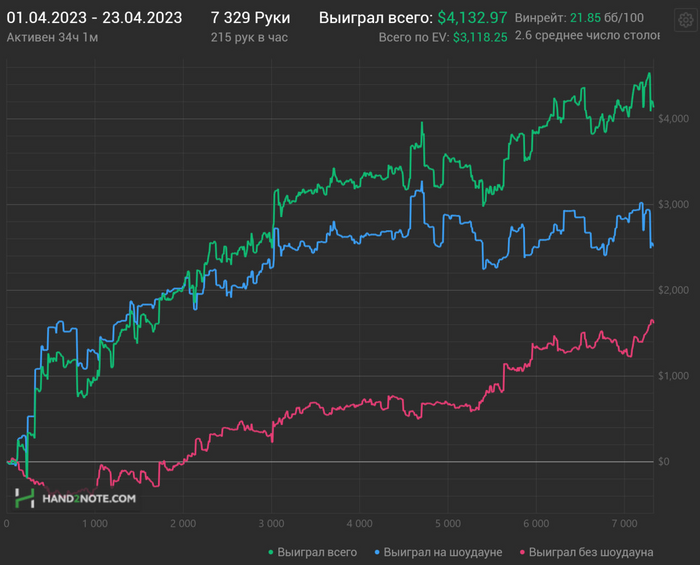Click the 'Выиграл всего:' header label
Screen dimensions: 700x565
point(376,18)
